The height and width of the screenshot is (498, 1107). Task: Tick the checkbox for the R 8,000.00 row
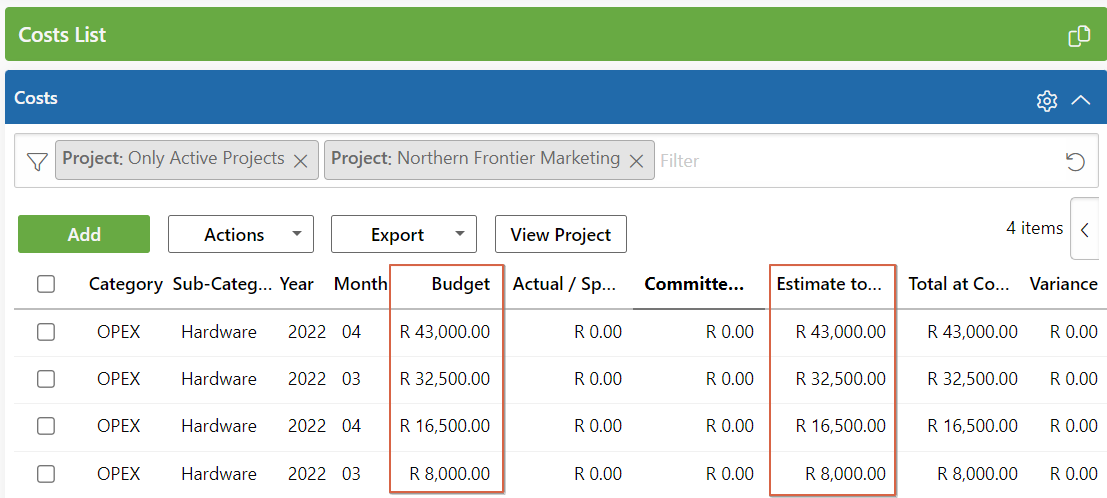[x=46, y=473]
